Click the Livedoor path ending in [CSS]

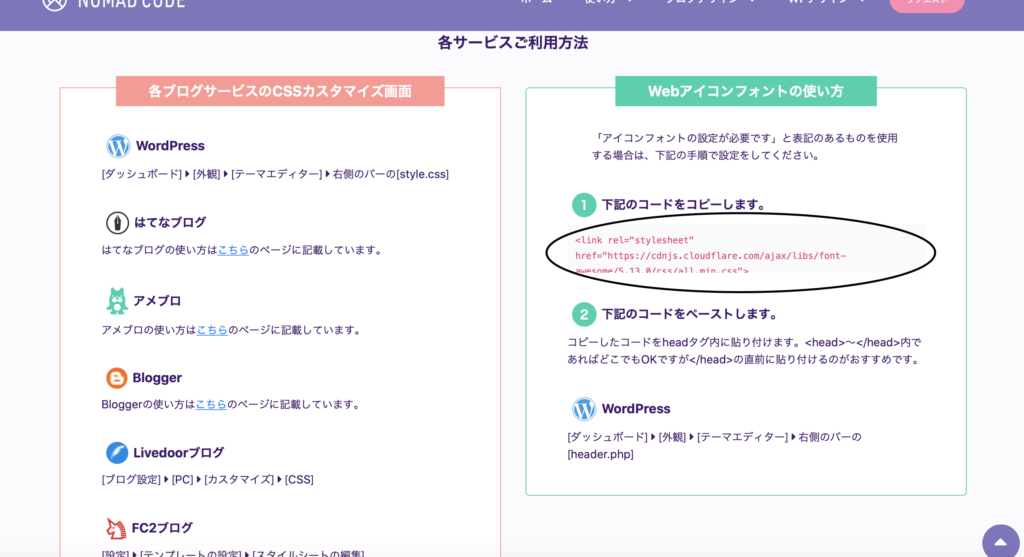(x=208, y=480)
